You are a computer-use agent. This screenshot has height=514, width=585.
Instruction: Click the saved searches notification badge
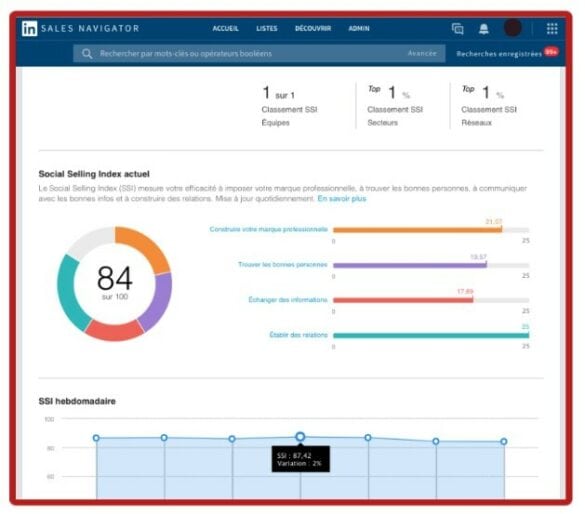tap(551, 51)
